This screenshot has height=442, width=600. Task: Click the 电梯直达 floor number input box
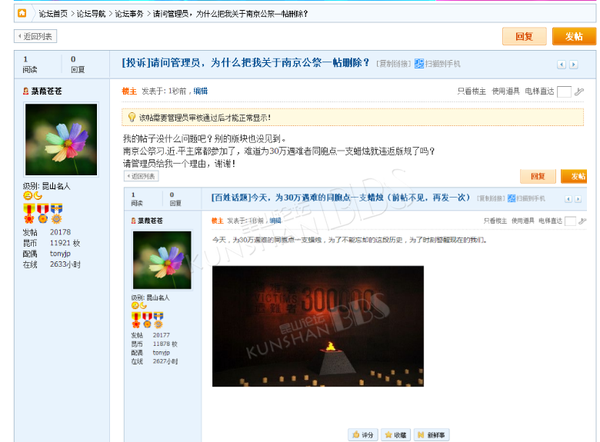(564, 92)
